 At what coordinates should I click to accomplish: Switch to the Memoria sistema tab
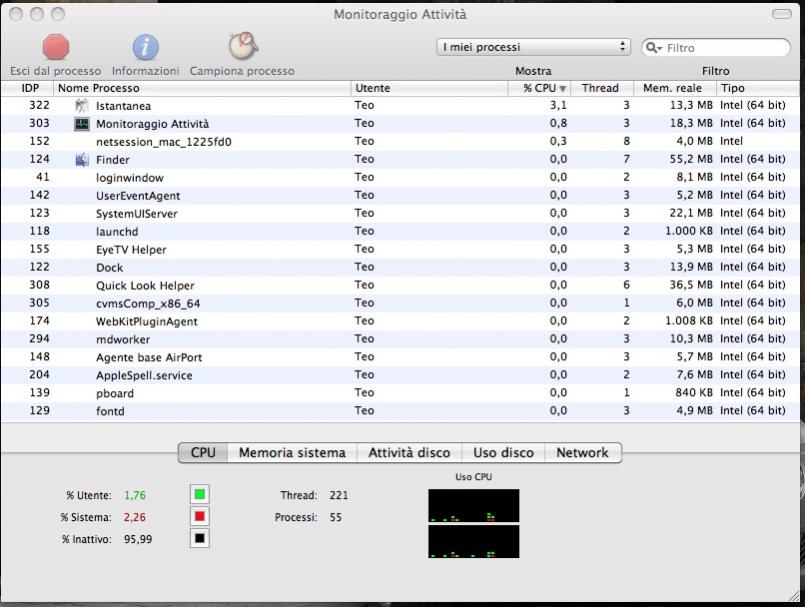coord(292,452)
